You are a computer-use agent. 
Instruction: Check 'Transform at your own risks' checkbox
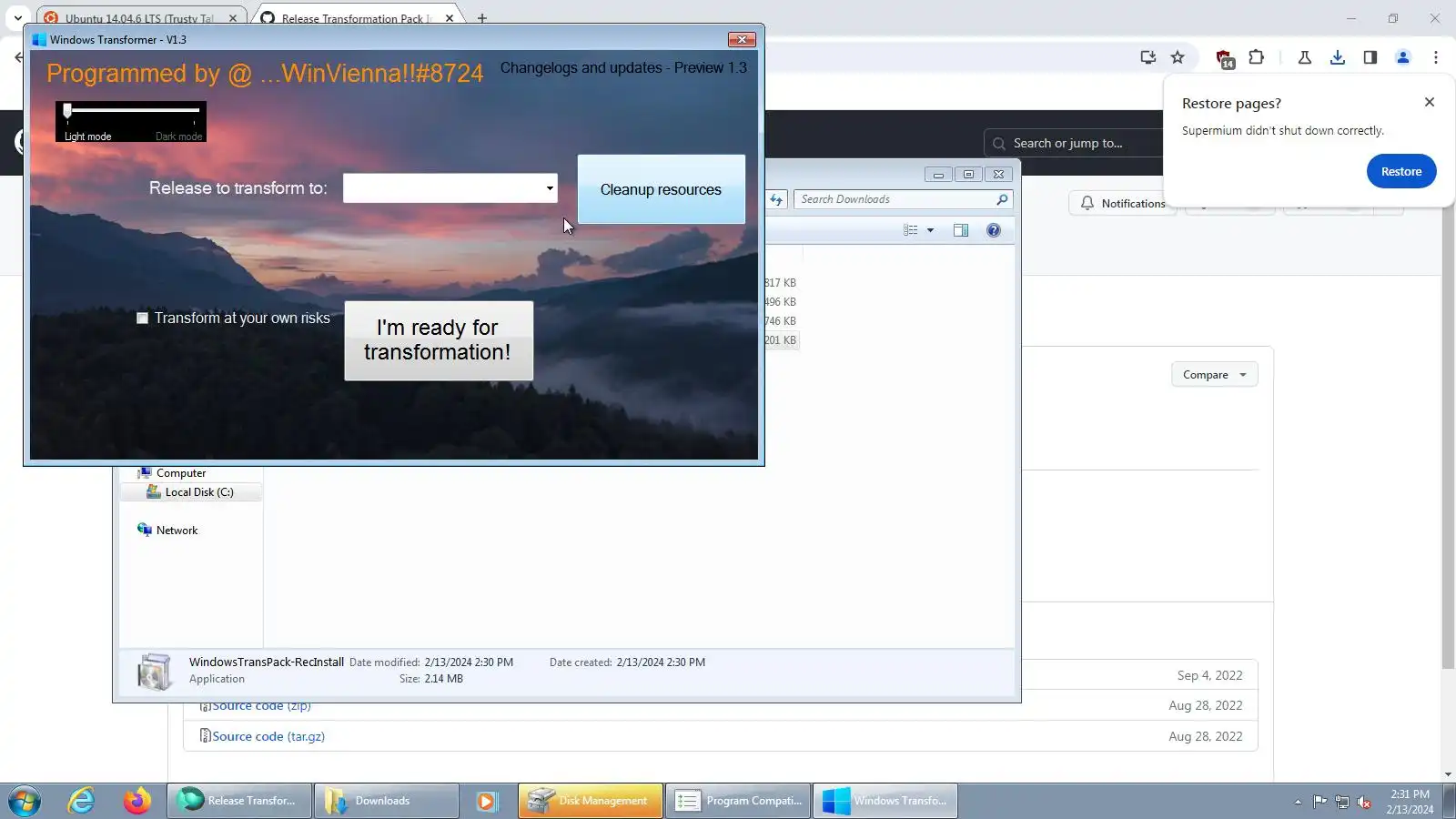tap(142, 318)
